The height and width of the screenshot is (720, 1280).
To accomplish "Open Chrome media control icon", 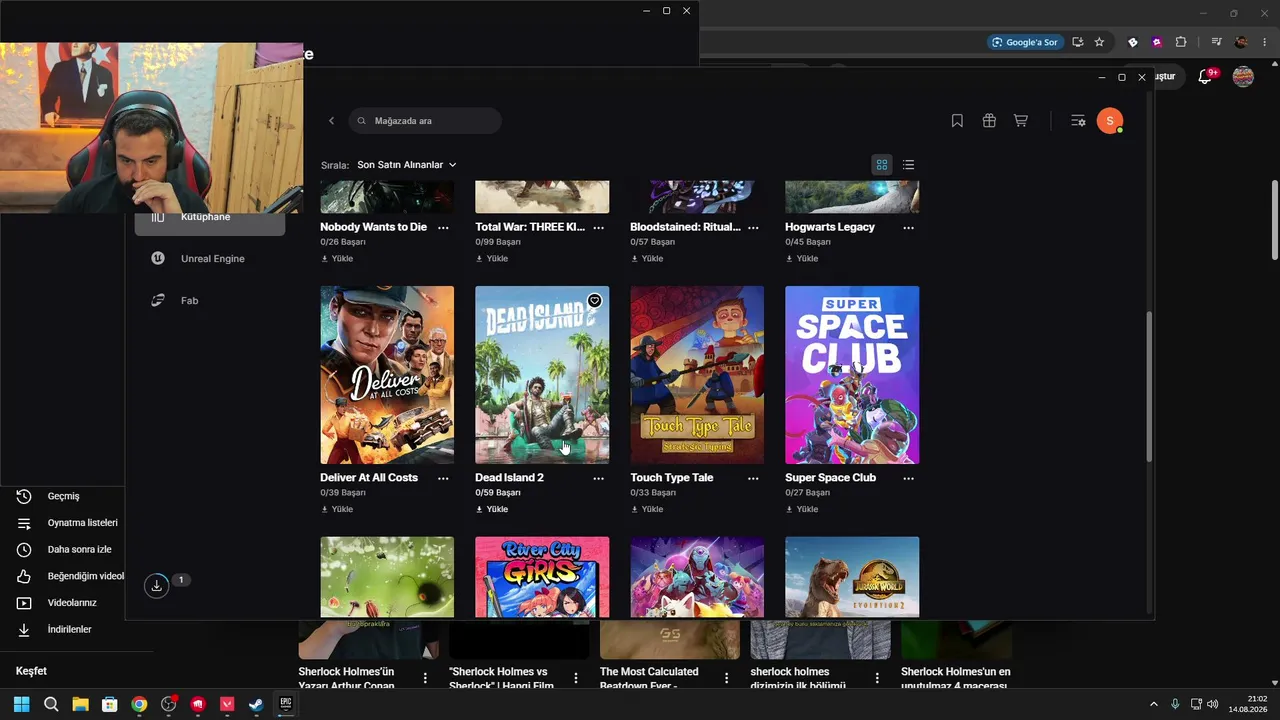I will (1216, 42).
